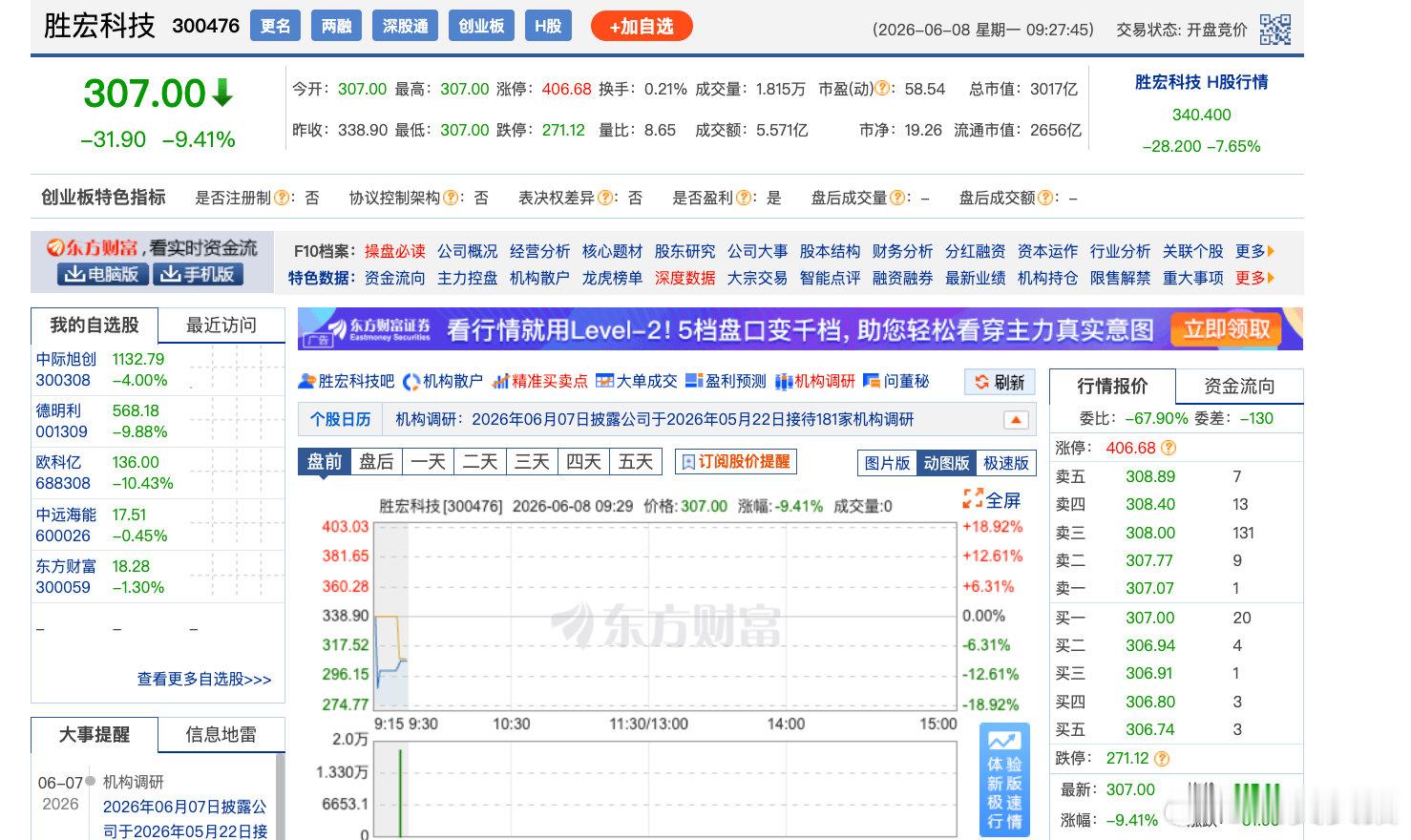Image resolution: width=1411 pixels, height=840 pixels.
Task: Open the 融资融券 data link
Action: [902, 278]
